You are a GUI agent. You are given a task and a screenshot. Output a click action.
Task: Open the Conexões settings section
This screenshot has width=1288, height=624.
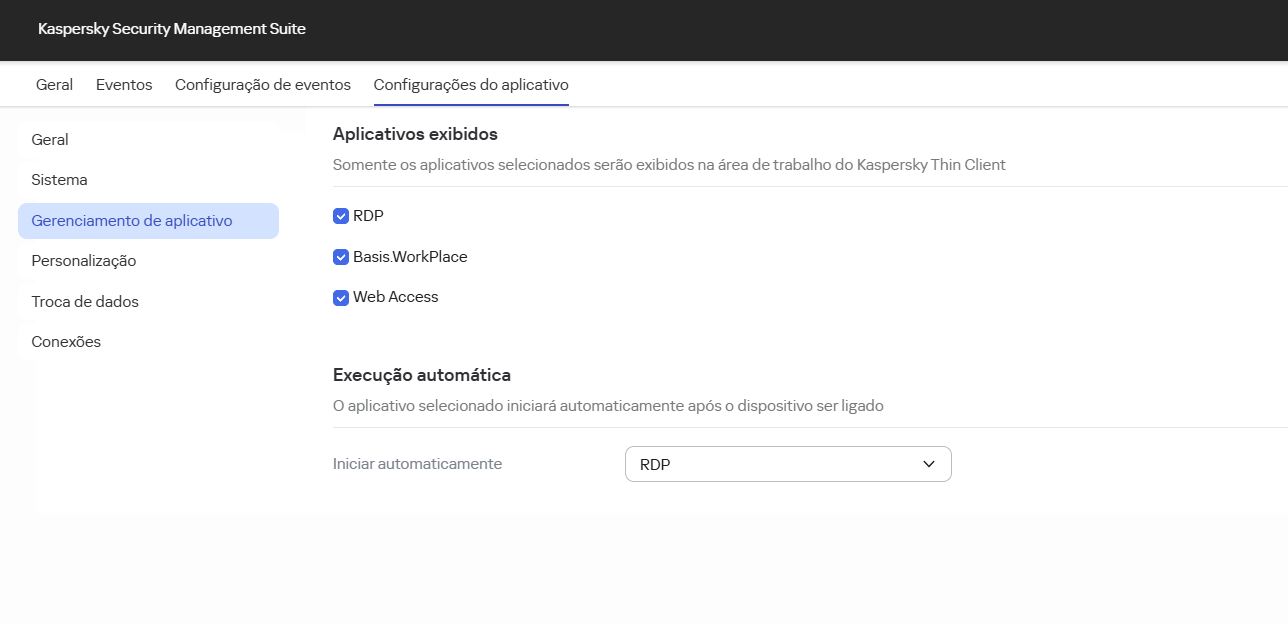tap(65, 341)
